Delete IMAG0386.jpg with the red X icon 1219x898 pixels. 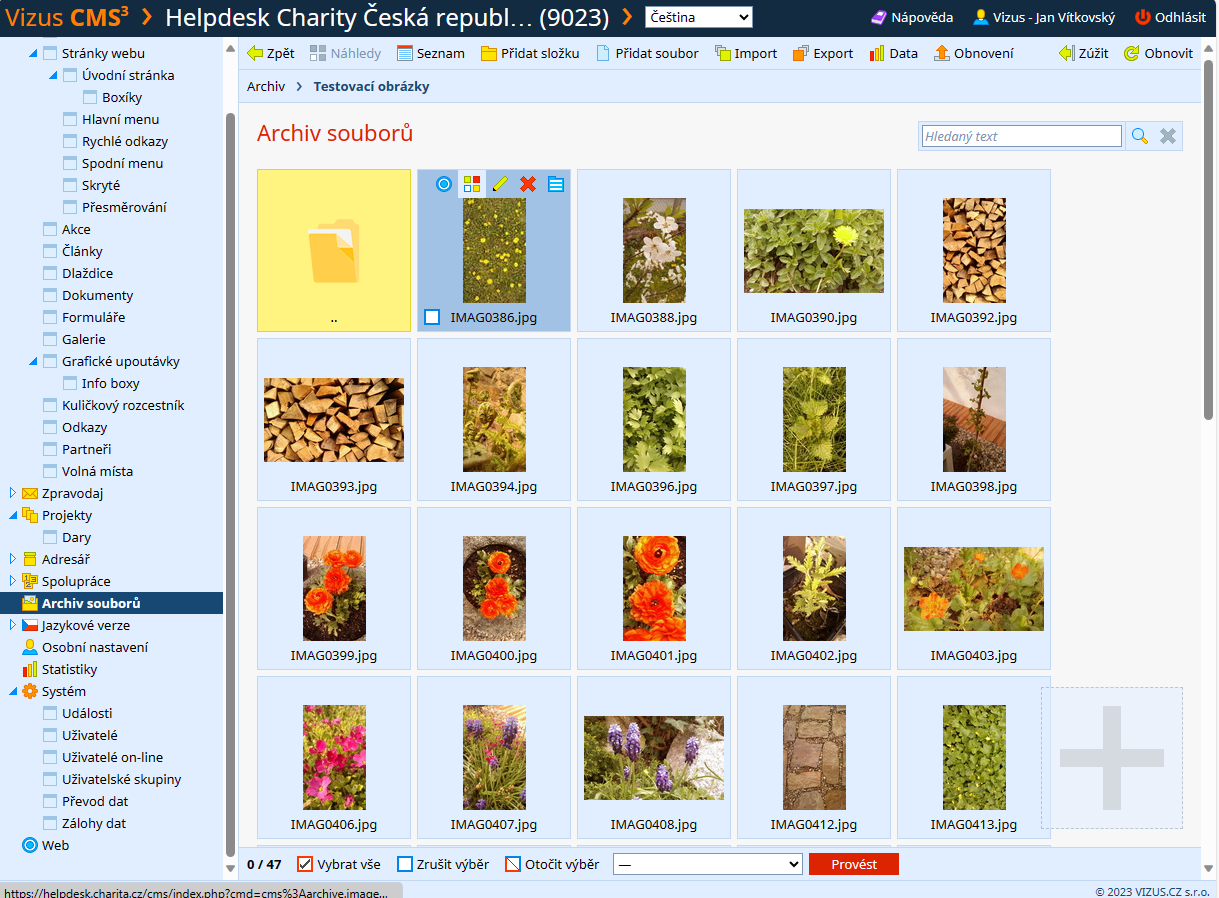click(528, 184)
